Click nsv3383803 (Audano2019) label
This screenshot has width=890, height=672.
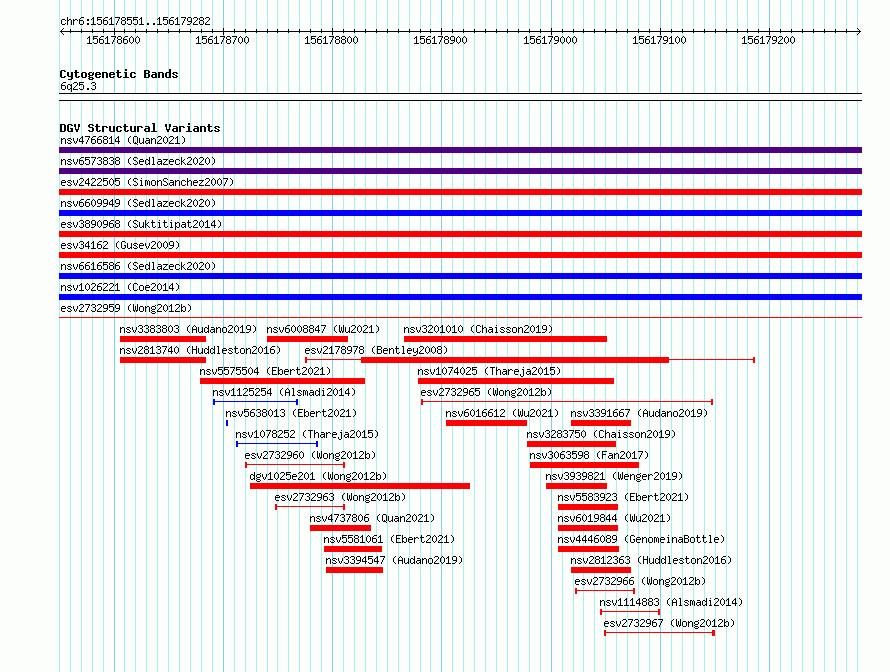click(x=188, y=329)
